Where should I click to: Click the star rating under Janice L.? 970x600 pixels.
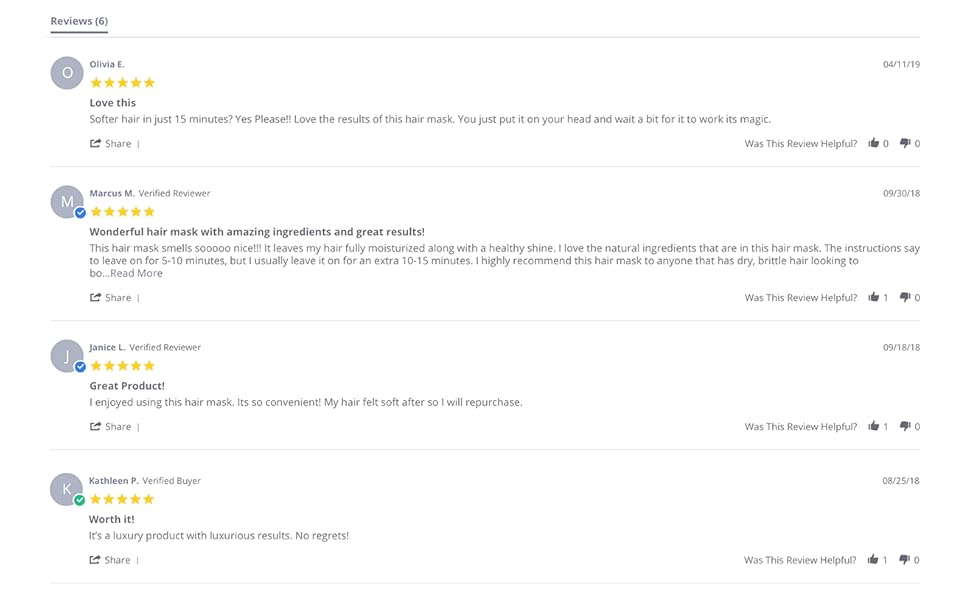121,366
